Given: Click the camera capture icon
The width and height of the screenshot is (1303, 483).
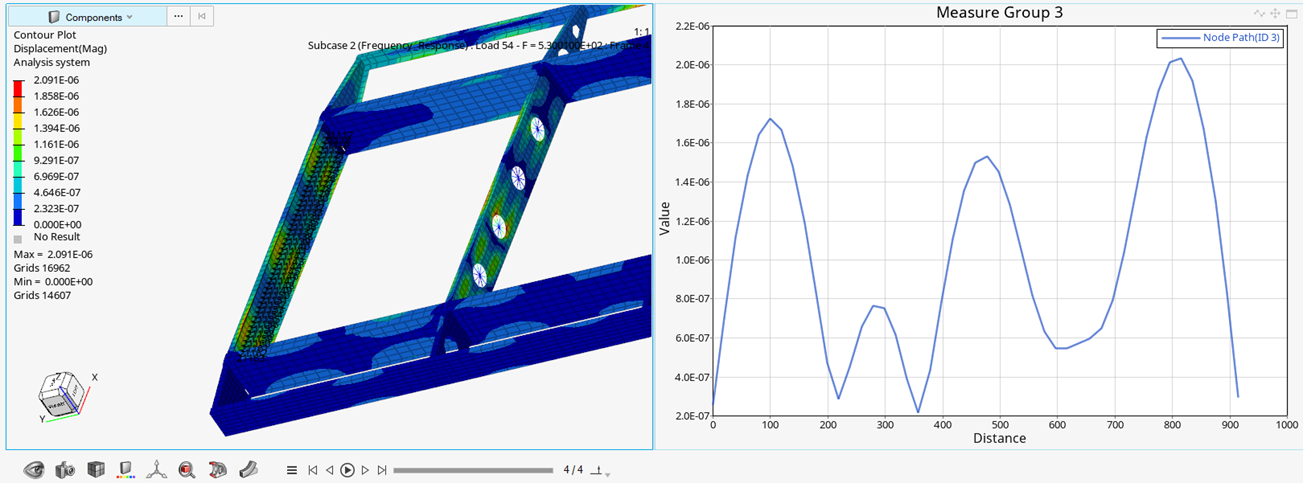Looking at the screenshot, I should [x=66, y=469].
